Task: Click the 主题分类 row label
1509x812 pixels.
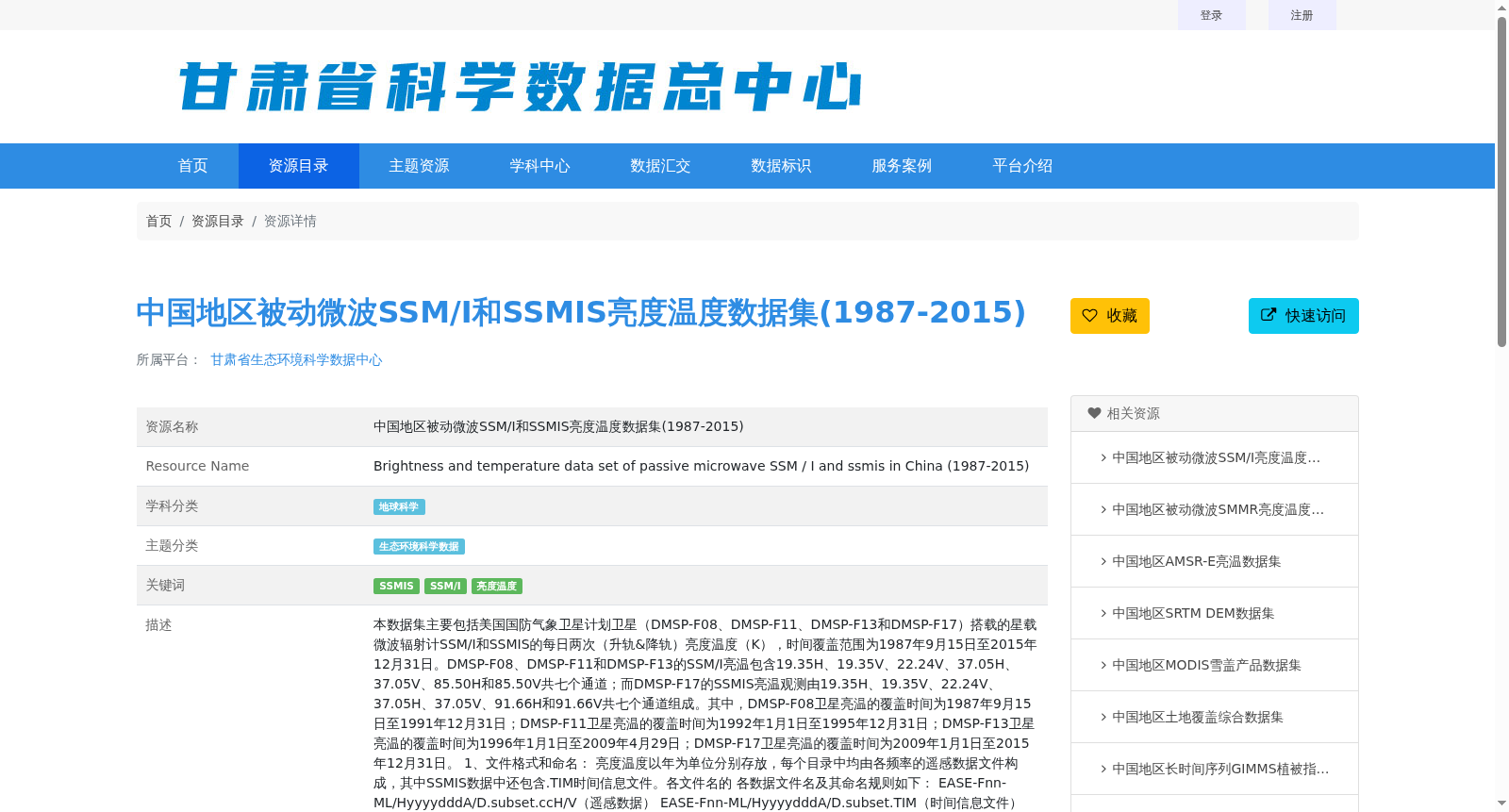Action: [172, 545]
